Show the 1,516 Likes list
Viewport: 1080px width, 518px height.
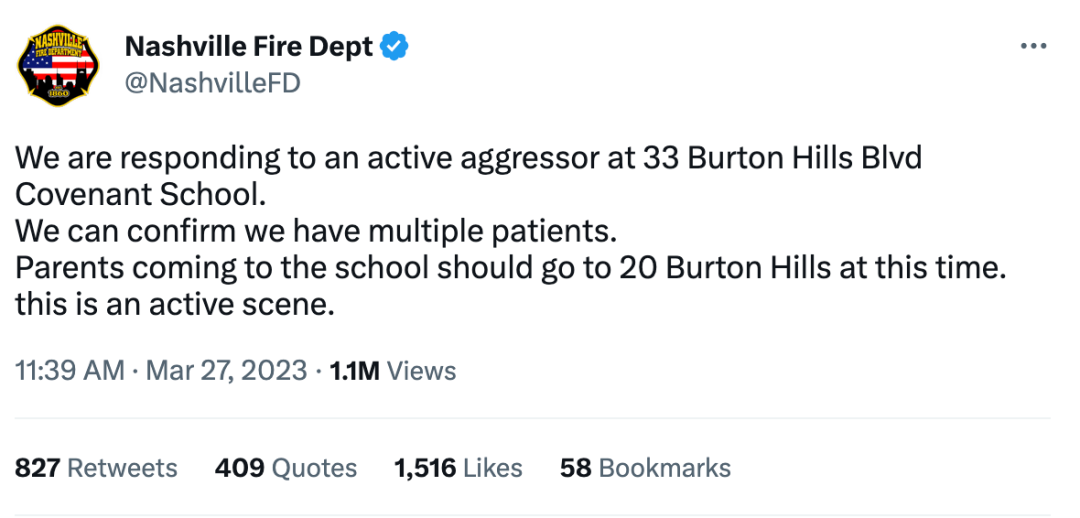pos(458,468)
